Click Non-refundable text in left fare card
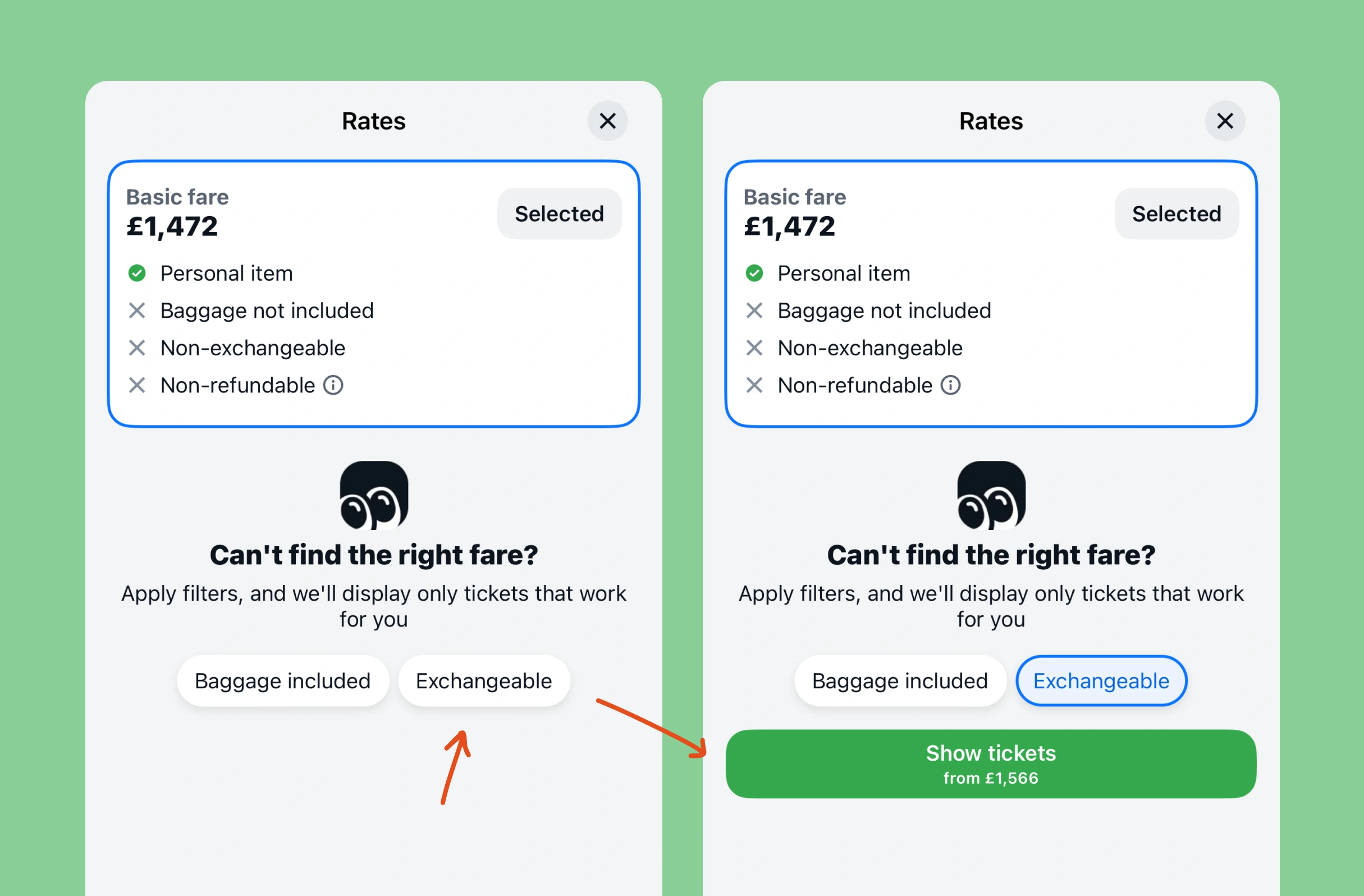 tap(237, 385)
